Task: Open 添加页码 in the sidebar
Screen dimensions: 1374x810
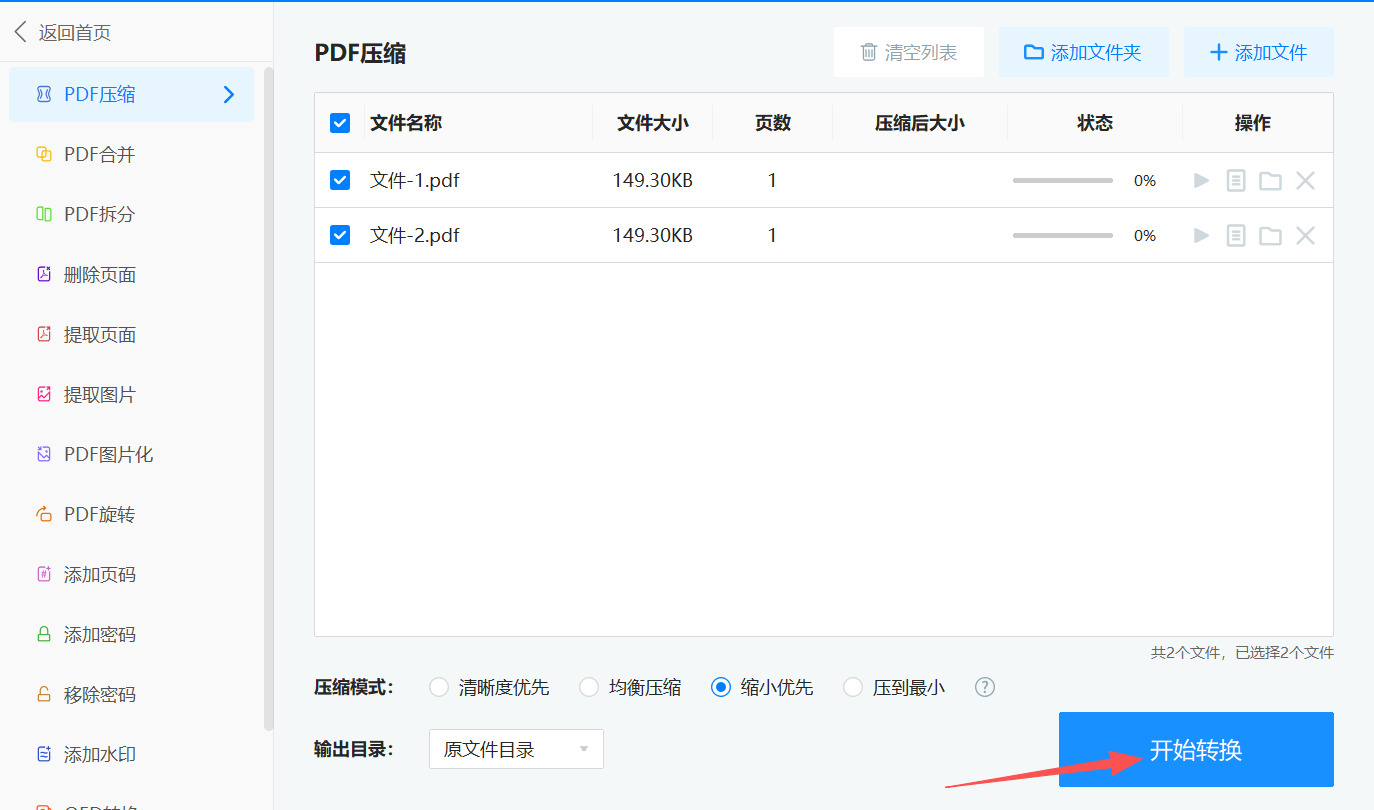Action: pyautogui.click(x=132, y=574)
